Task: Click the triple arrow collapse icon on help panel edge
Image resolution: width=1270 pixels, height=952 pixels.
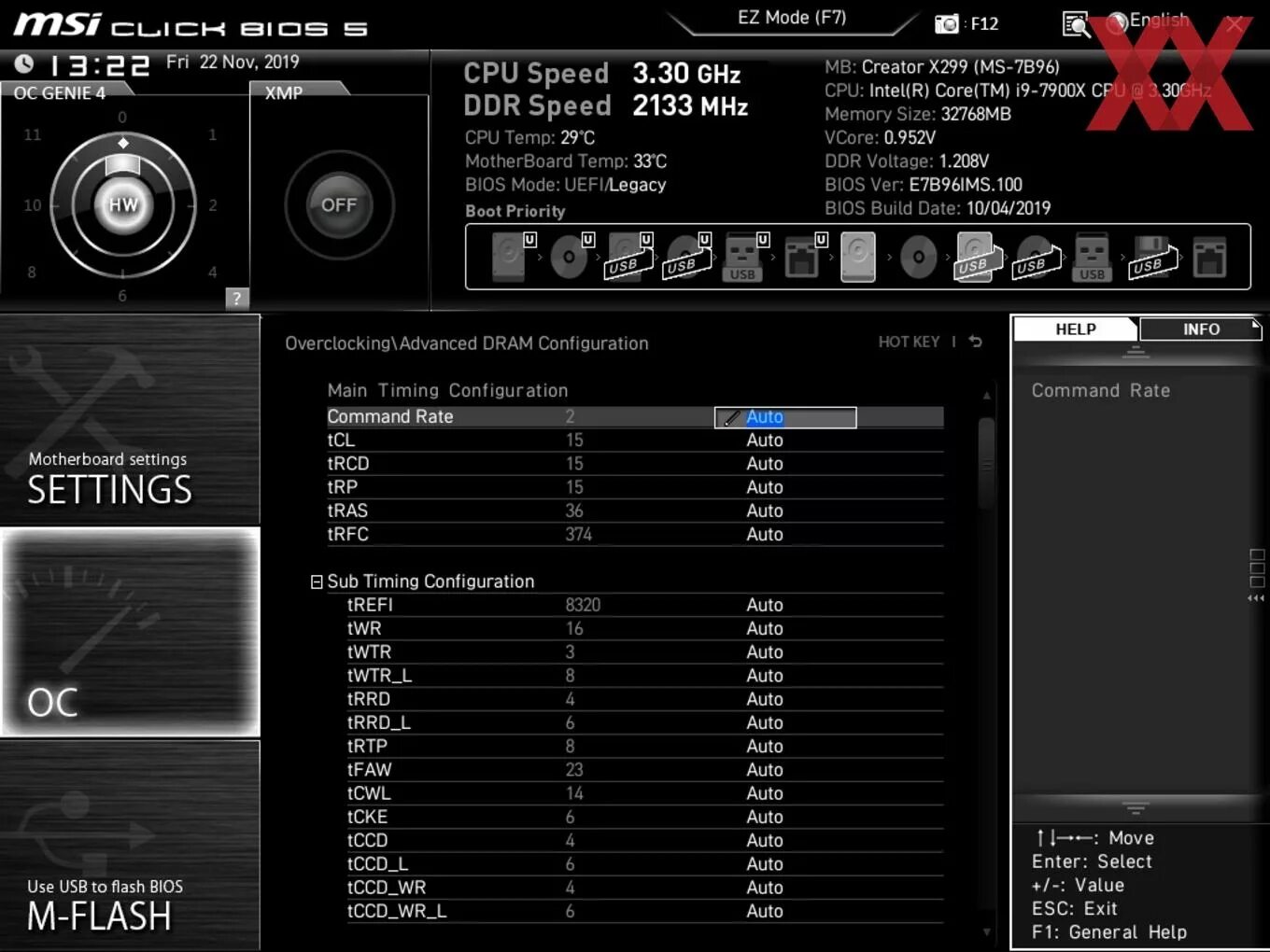Action: point(1256,598)
